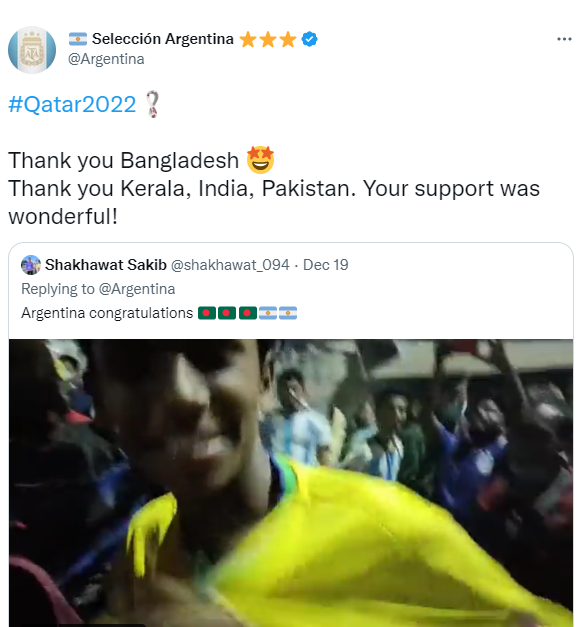Screen dimensions: 581x627
Task: Open the @Argentina handle under account name
Action: (106, 59)
